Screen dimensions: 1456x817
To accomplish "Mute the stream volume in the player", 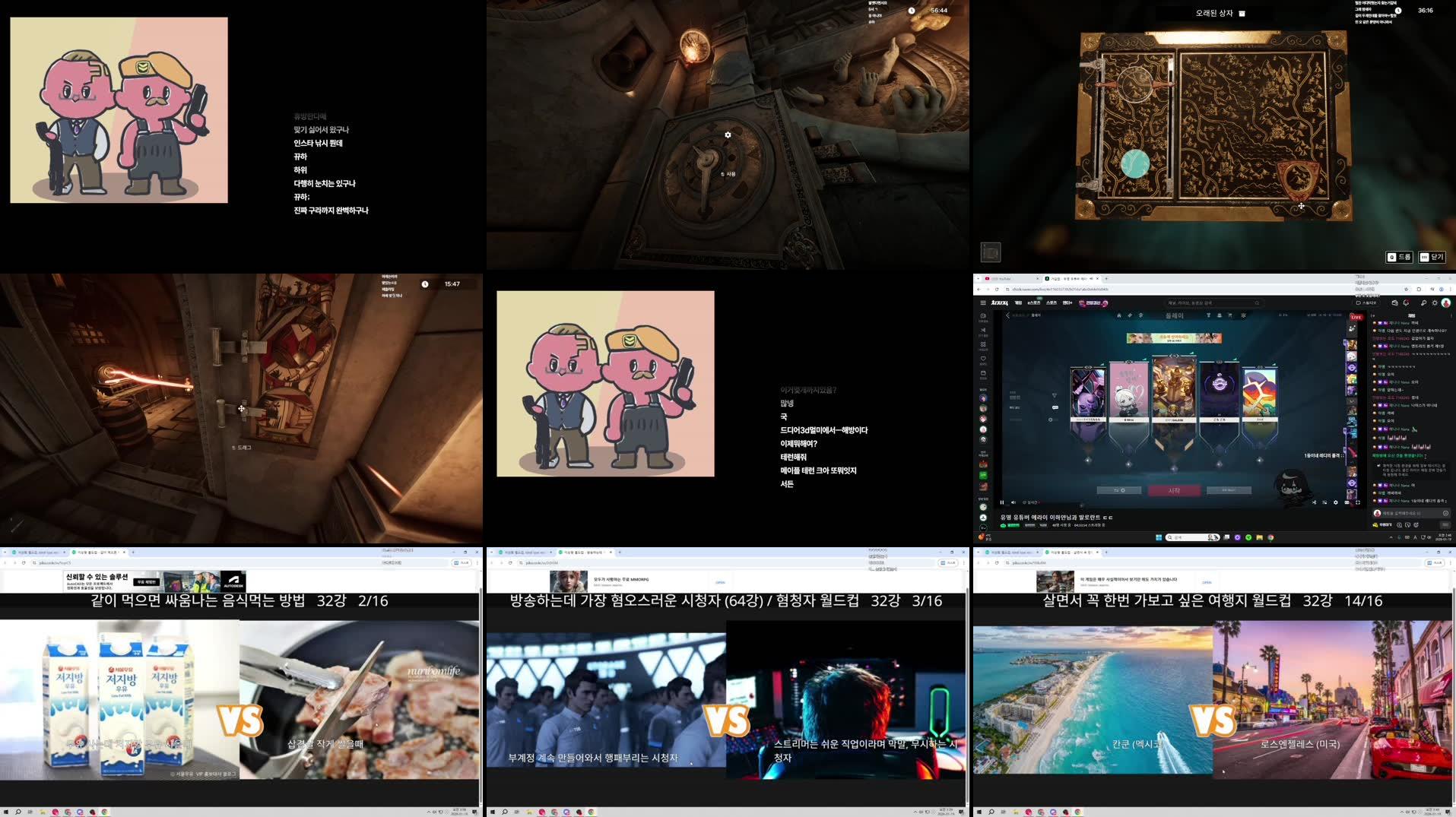I will pos(1013,502).
